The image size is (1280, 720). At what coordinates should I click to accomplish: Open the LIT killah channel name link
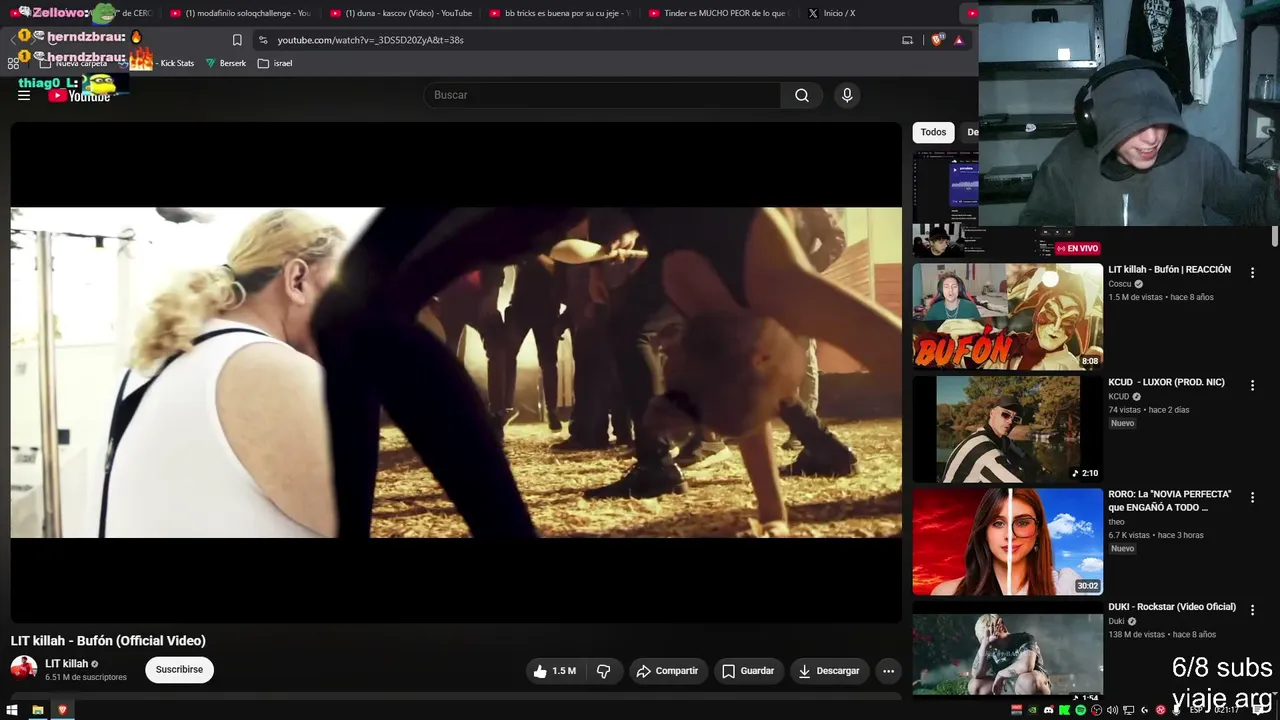(x=67, y=664)
